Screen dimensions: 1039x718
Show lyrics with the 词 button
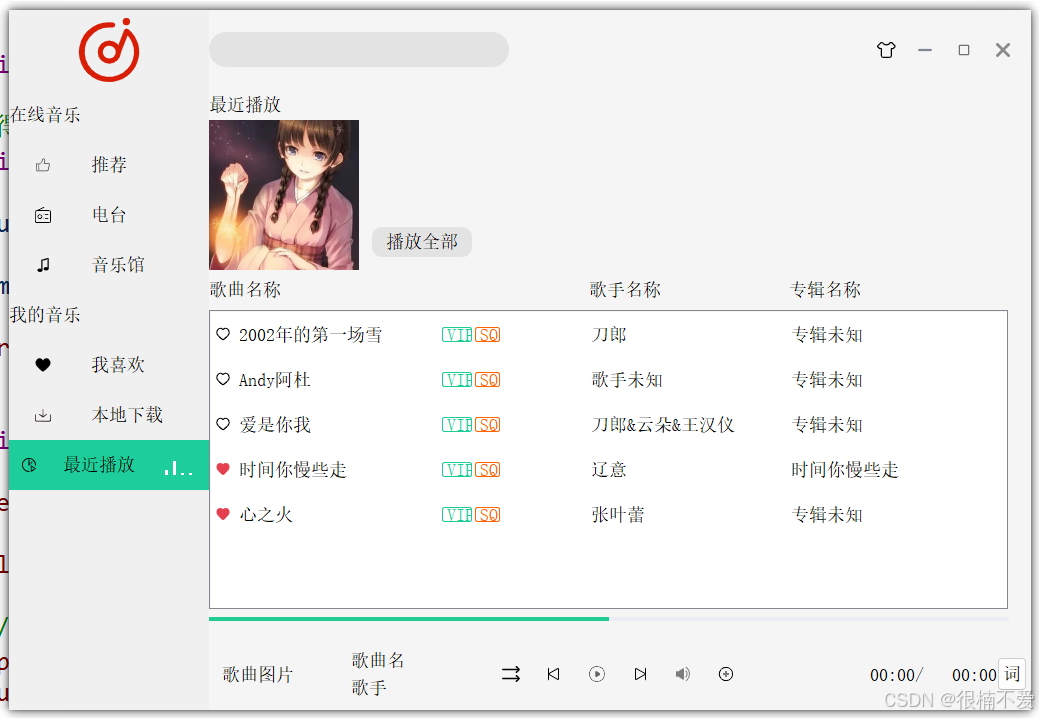point(1012,674)
